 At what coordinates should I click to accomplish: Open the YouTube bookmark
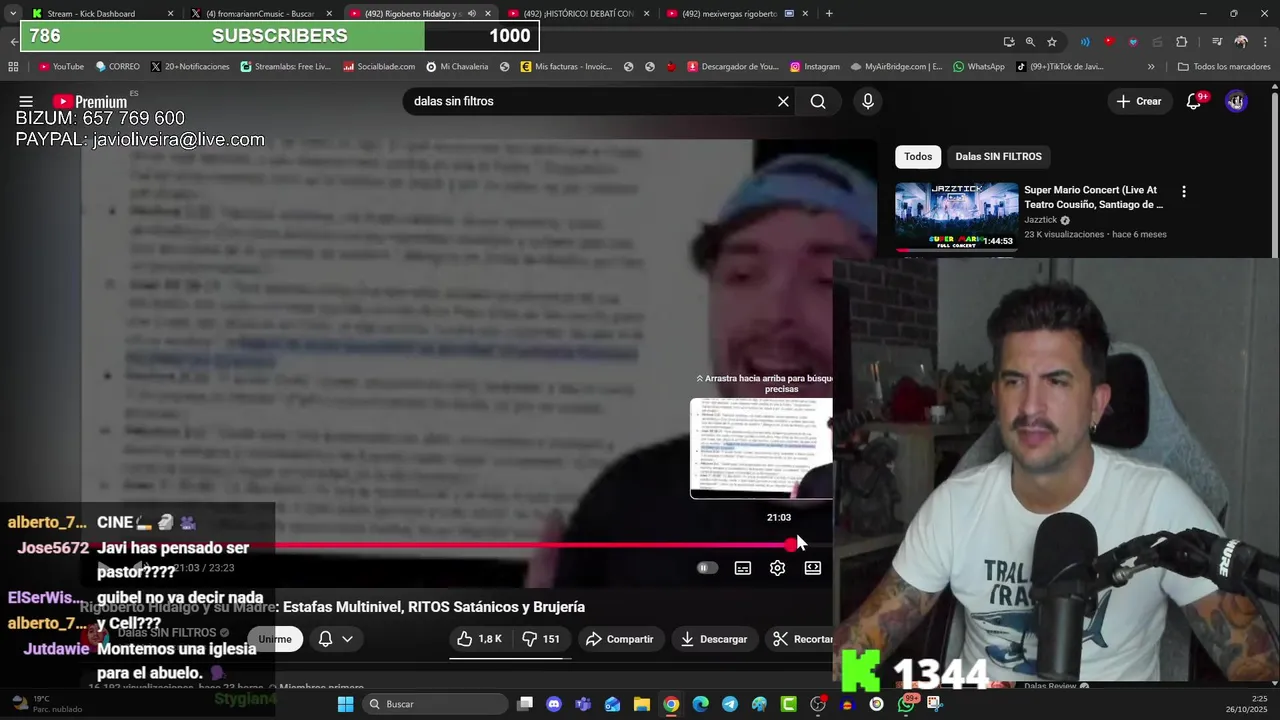[x=61, y=67]
